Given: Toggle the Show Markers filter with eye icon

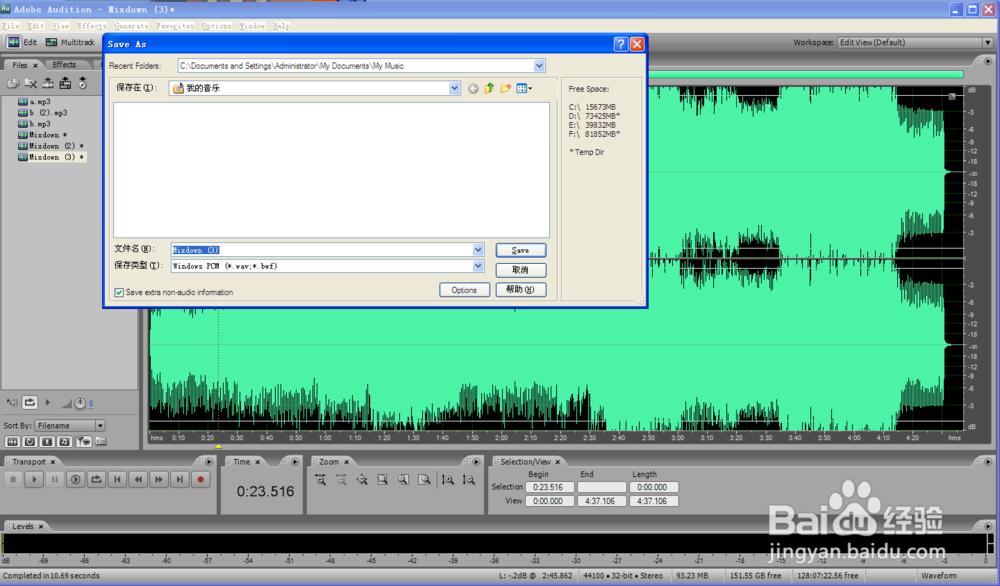Looking at the screenshot, I should pyautogui.click(x=83, y=441).
